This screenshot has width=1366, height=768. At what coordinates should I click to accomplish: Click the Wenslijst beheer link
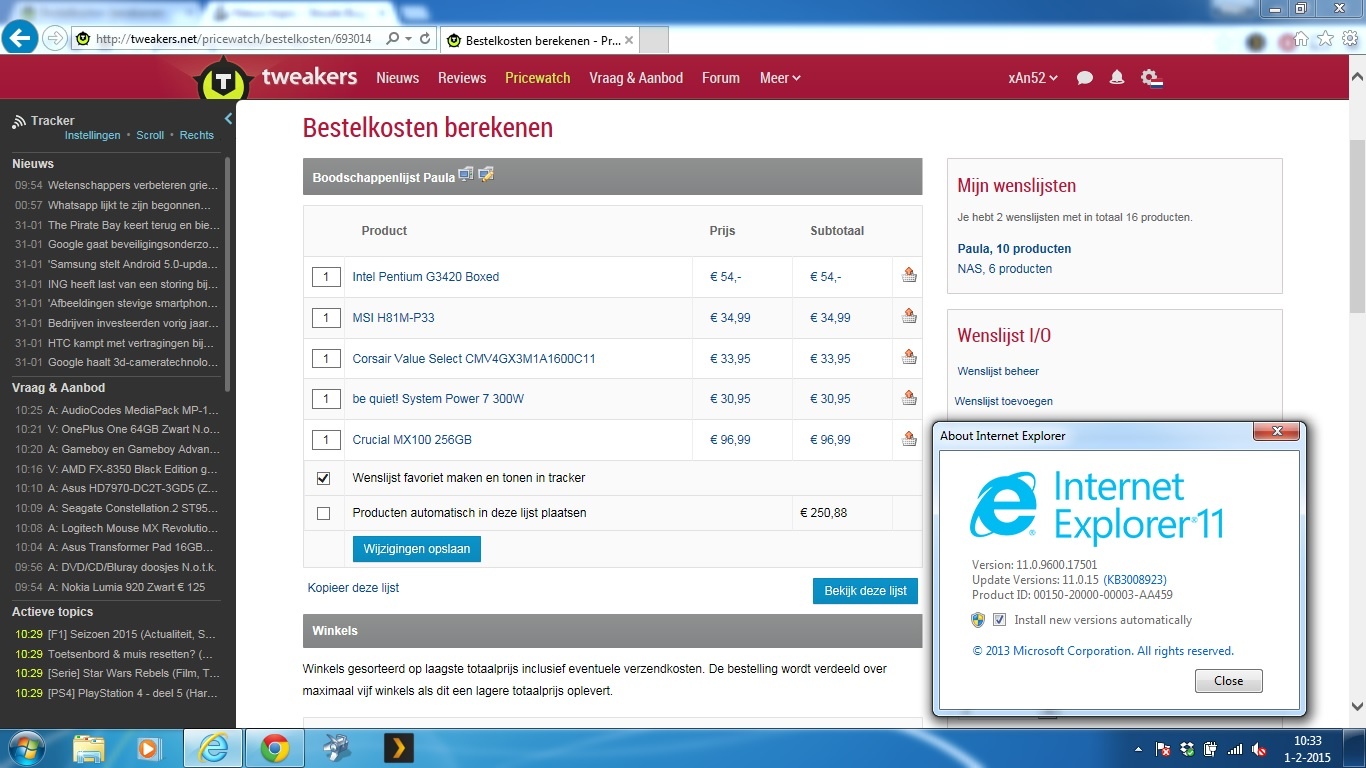(998, 371)
